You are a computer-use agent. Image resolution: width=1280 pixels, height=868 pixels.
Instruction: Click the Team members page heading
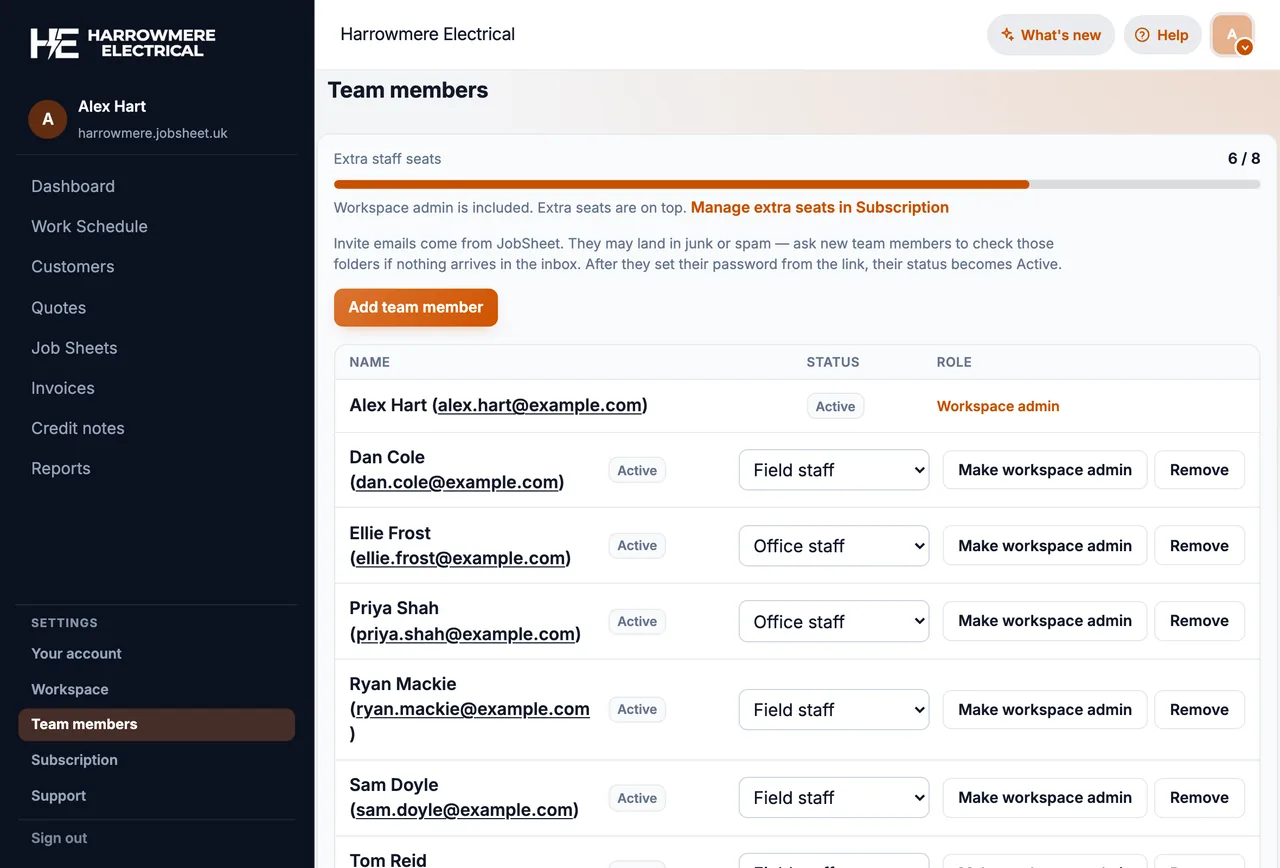(x=408, y=90)
